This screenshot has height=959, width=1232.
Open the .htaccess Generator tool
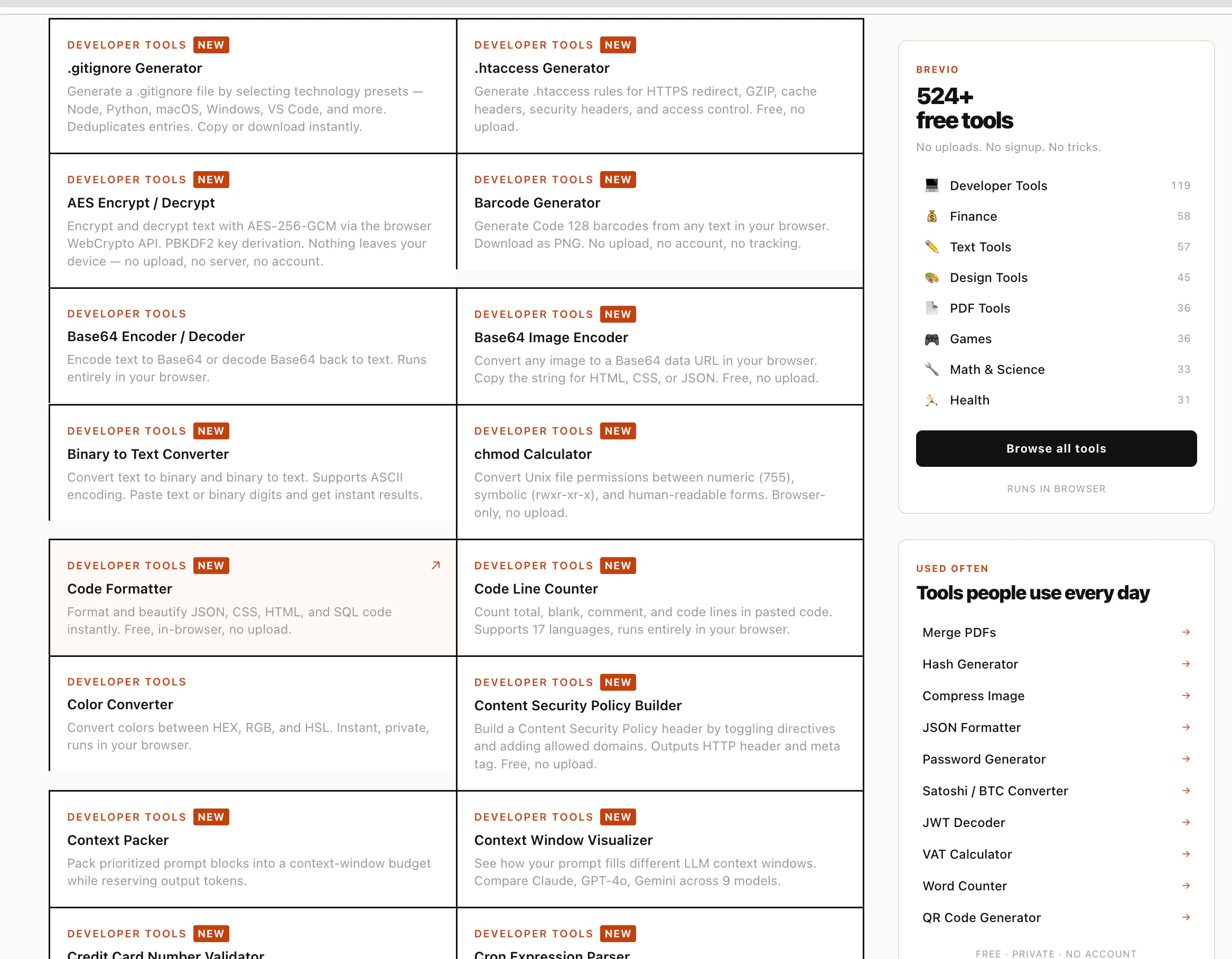tap(660, 86)
